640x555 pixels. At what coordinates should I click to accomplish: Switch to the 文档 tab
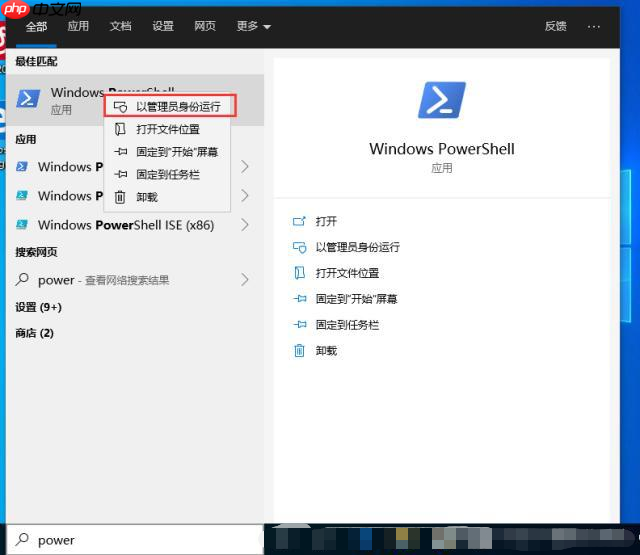120,26
